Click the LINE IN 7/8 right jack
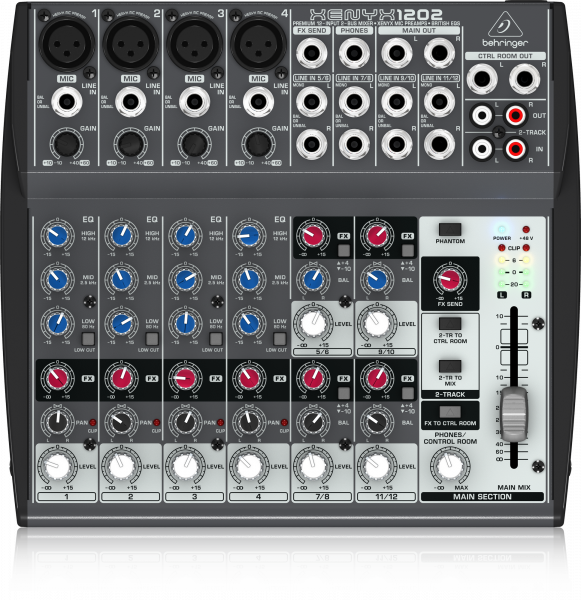 (x=354, y=144)
